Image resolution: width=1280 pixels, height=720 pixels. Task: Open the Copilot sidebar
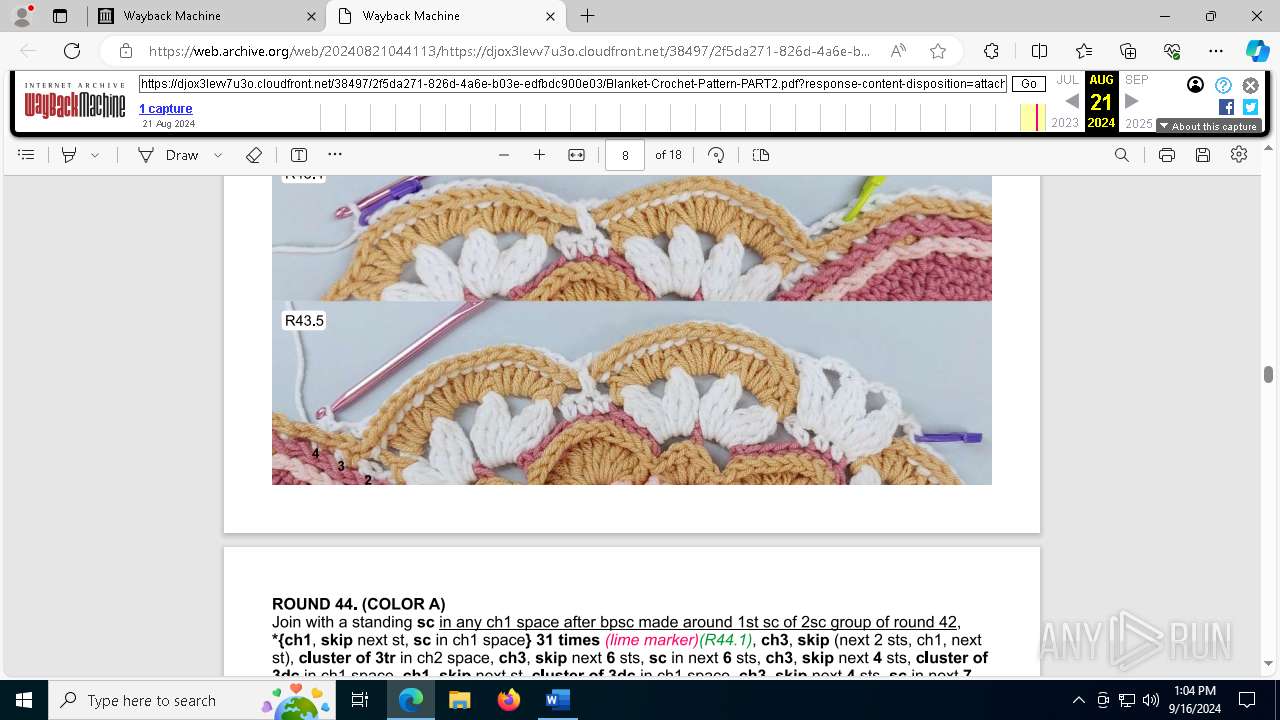click(x=1257, y=51)
